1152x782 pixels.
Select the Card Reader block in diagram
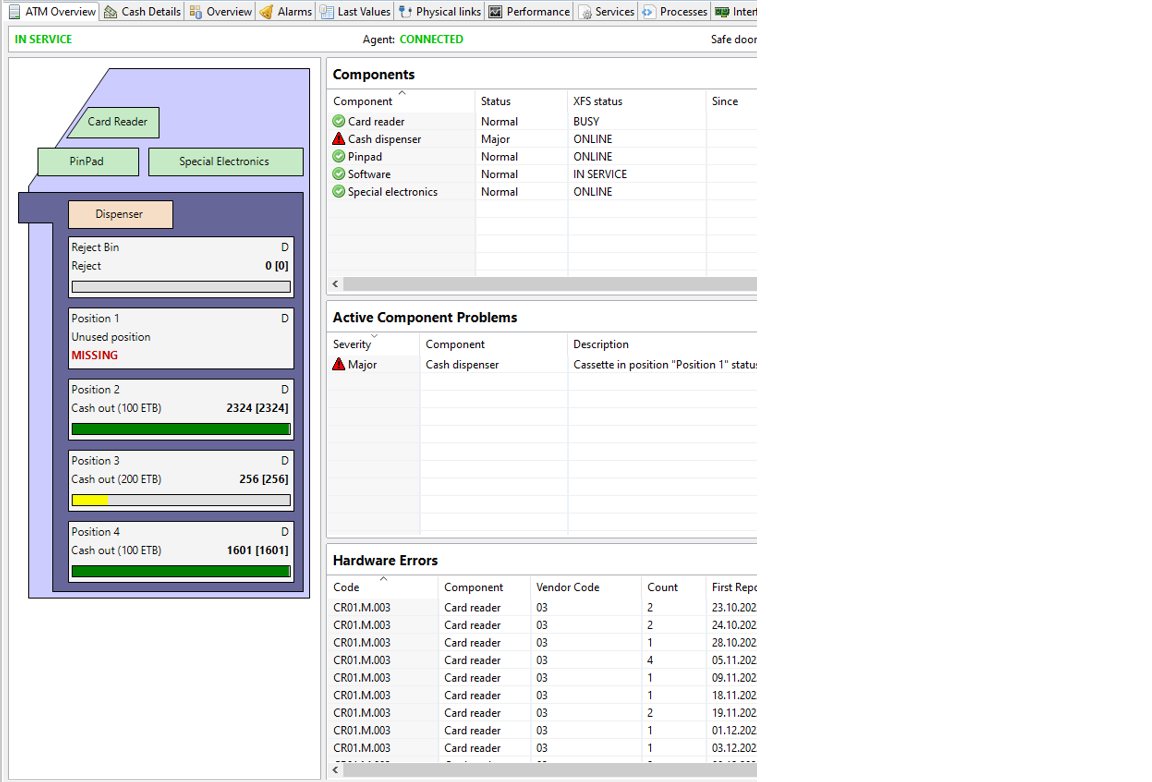(117, 122)
